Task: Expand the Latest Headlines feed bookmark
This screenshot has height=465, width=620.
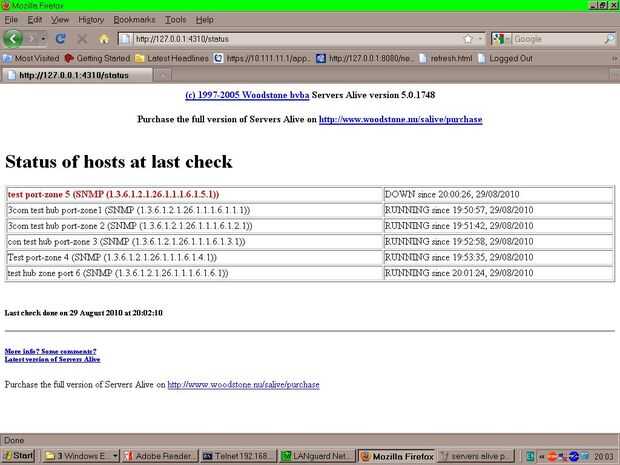Action: (x=172, y=59)
